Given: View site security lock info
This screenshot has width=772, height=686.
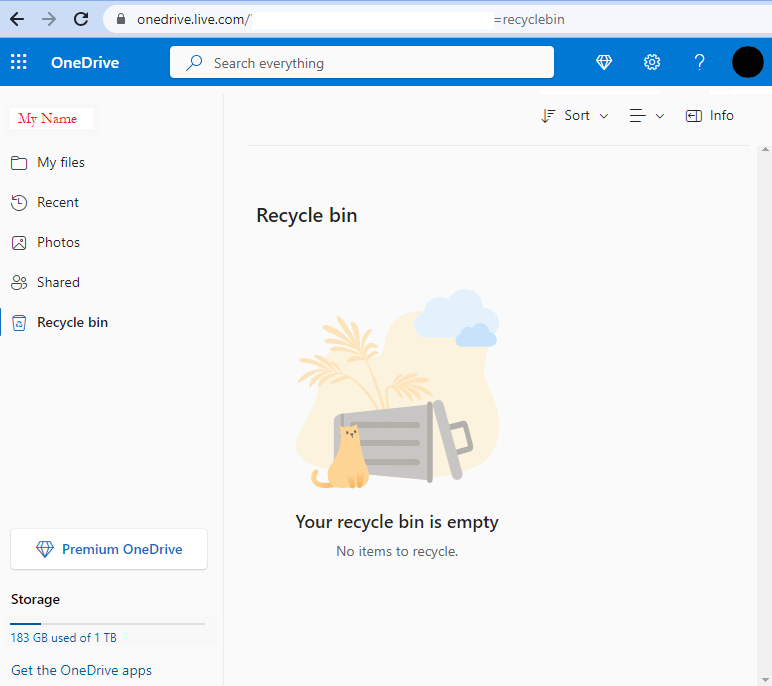Looking at the screenshot, I should tap(121, 19).
